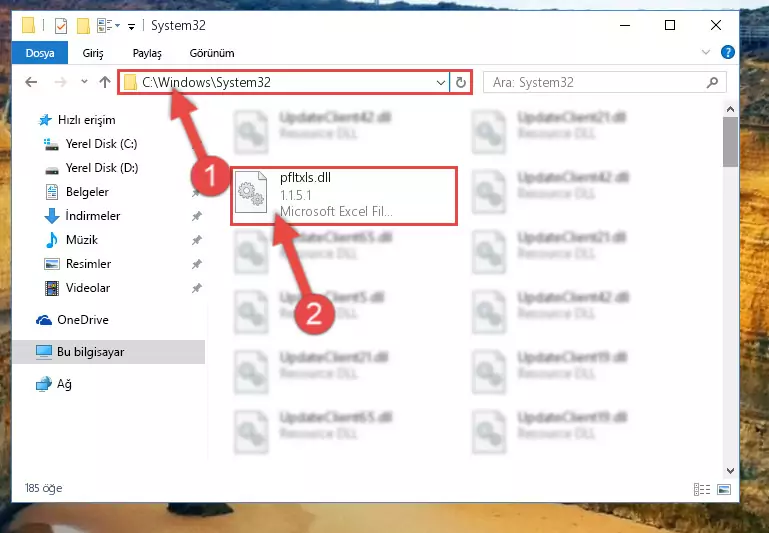This screenshot has width=769, height=533.
Task: Click the pin icon beside Videolar
Action: click(197, 288)
